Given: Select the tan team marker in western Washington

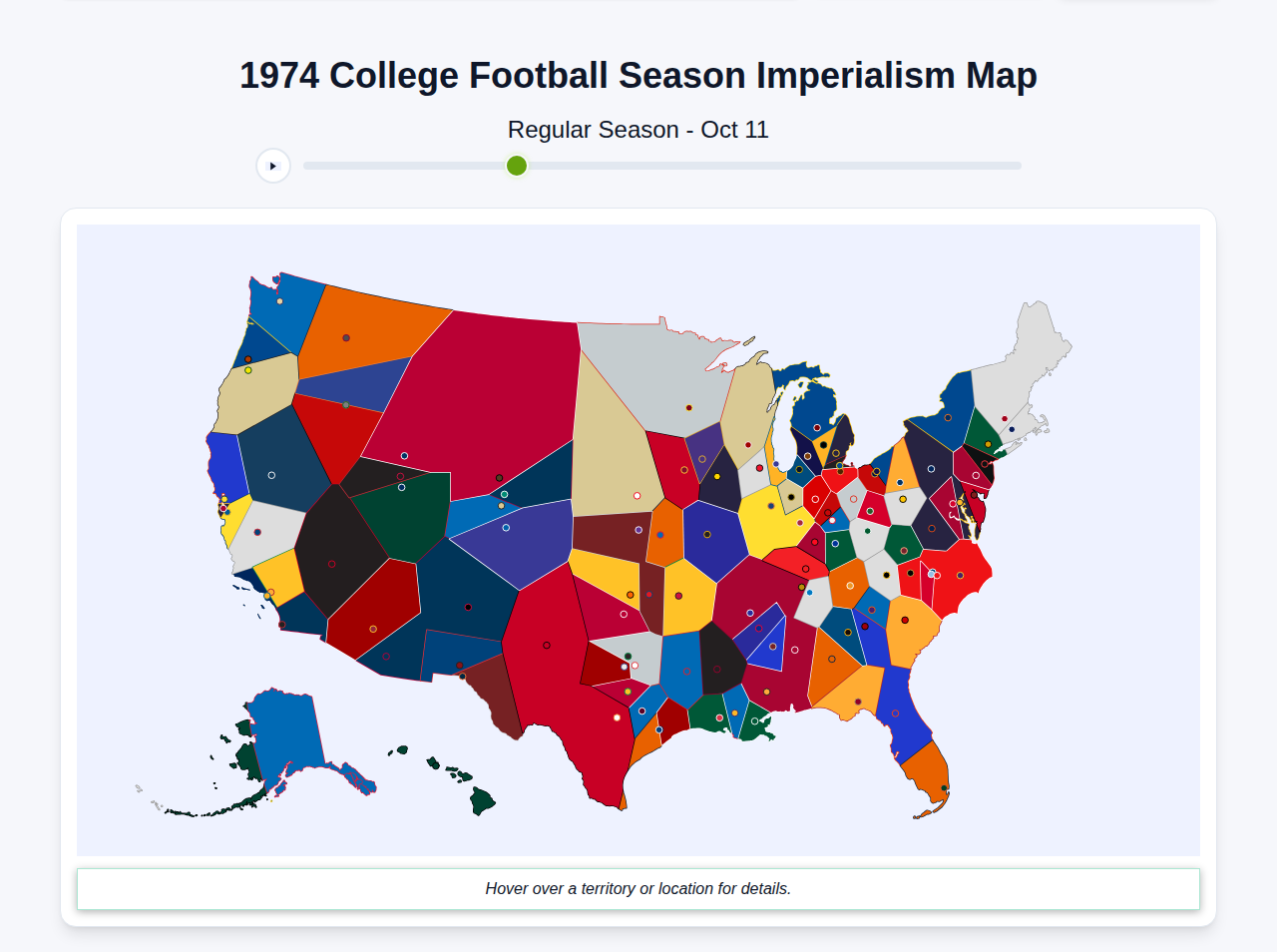Looking at the screenshot, I should (x=279, y=300).
